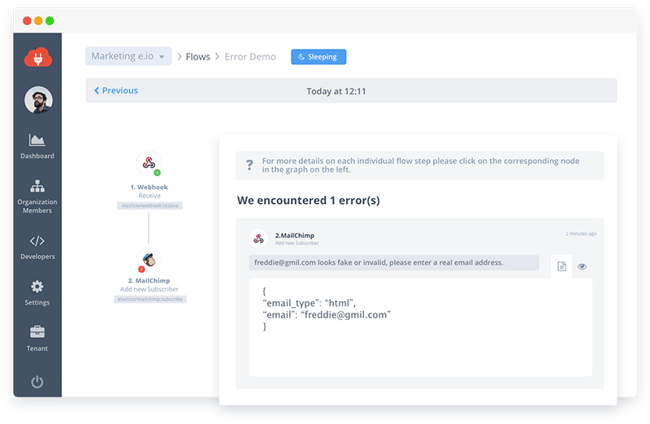The width and height of the screenshot is (650, 424).
Task: Click the red error badge on MailChimp node
Action: (x=141, y=269)
